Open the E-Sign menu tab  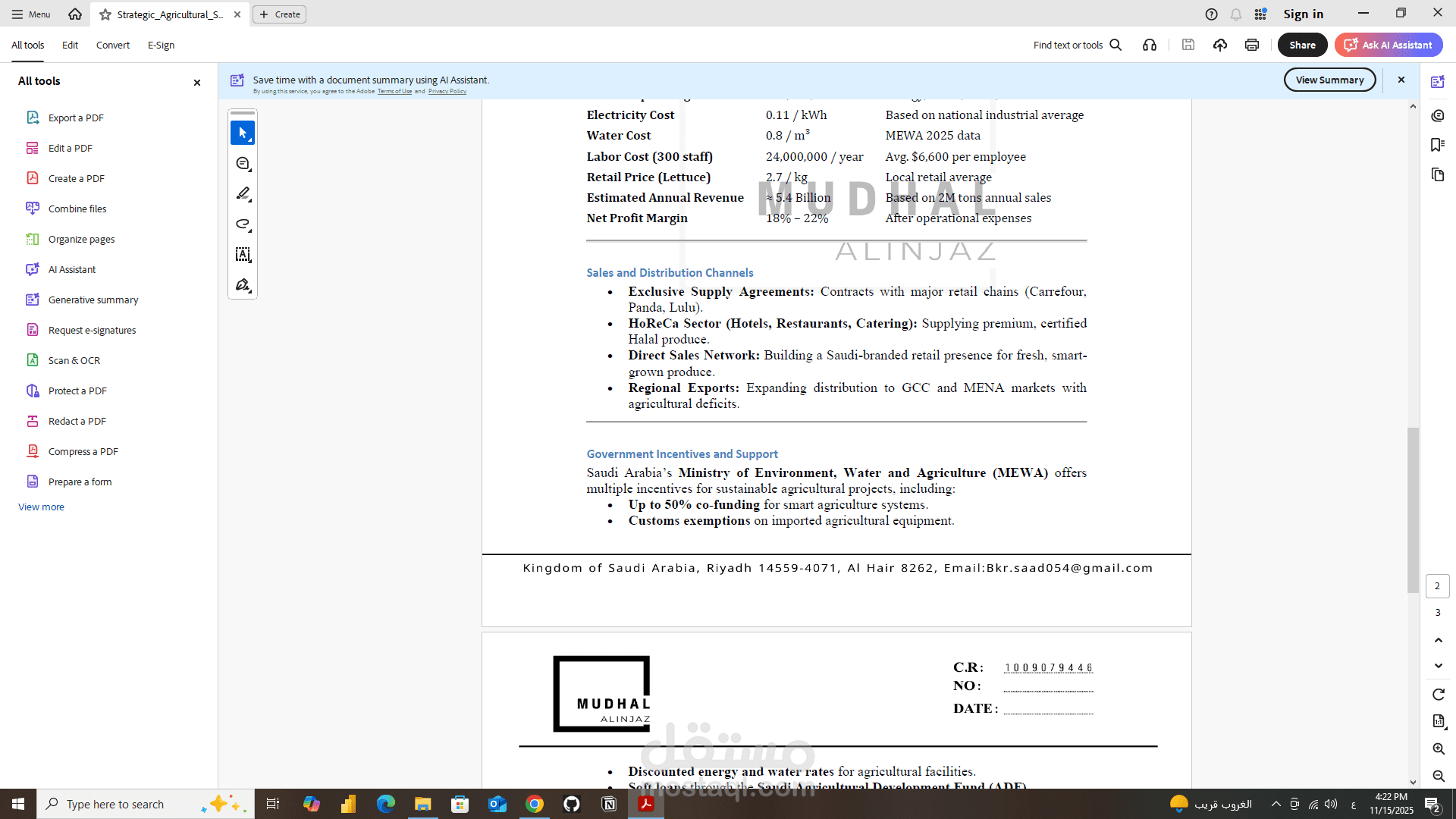click(161, 45)
